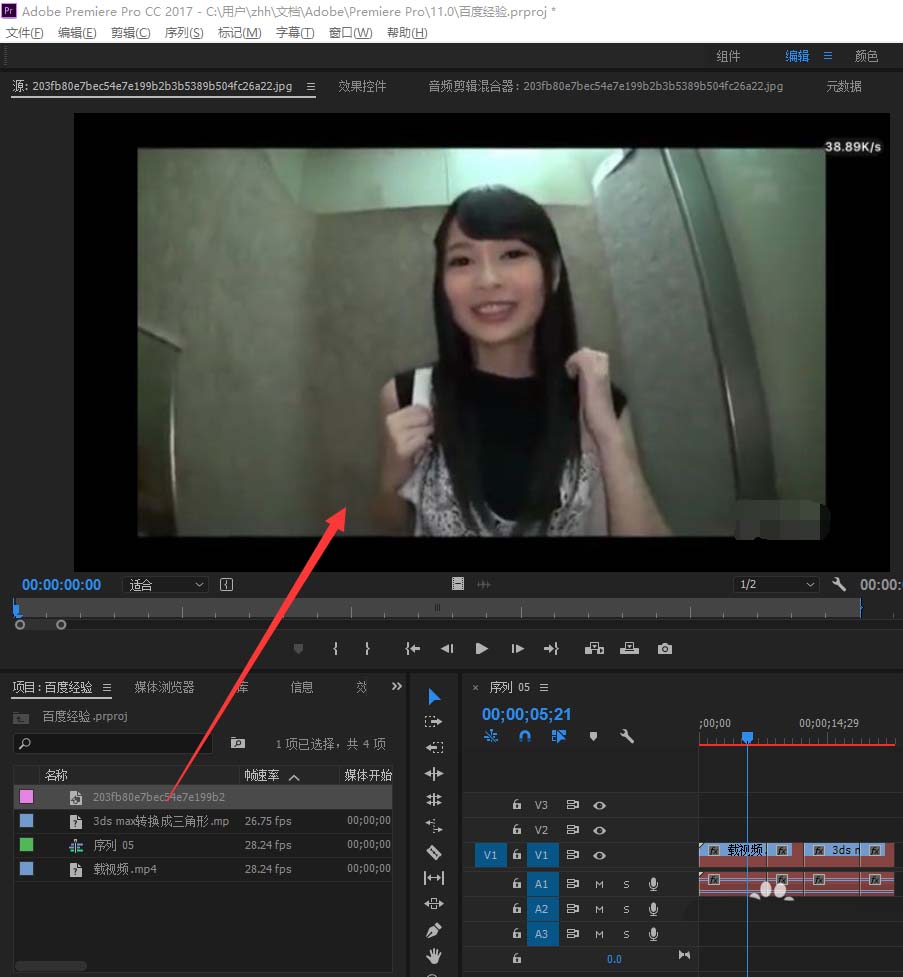This screenshot has width=903, height=977.
Task: Mute audio track A1
Action: tap(599, 883)
